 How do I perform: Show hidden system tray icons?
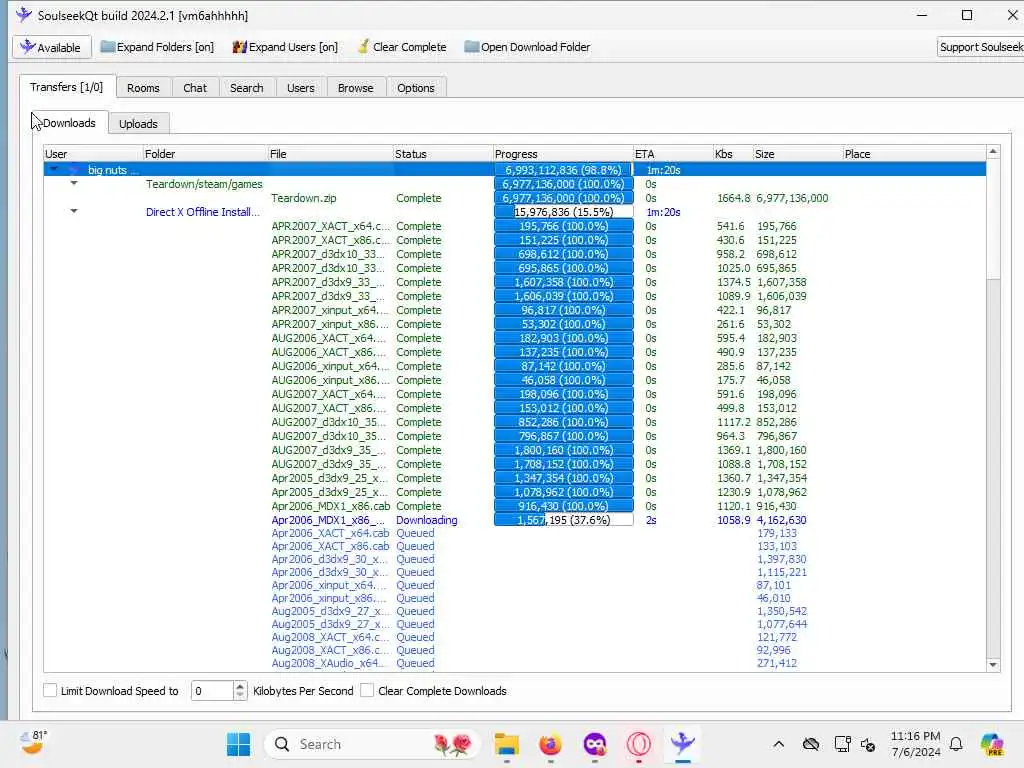778,744
